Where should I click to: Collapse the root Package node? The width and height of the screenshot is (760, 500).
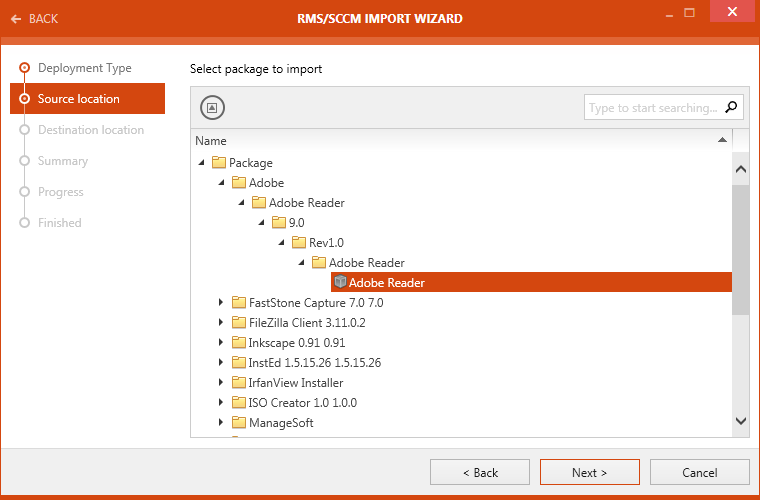click(x=201, y=163)
